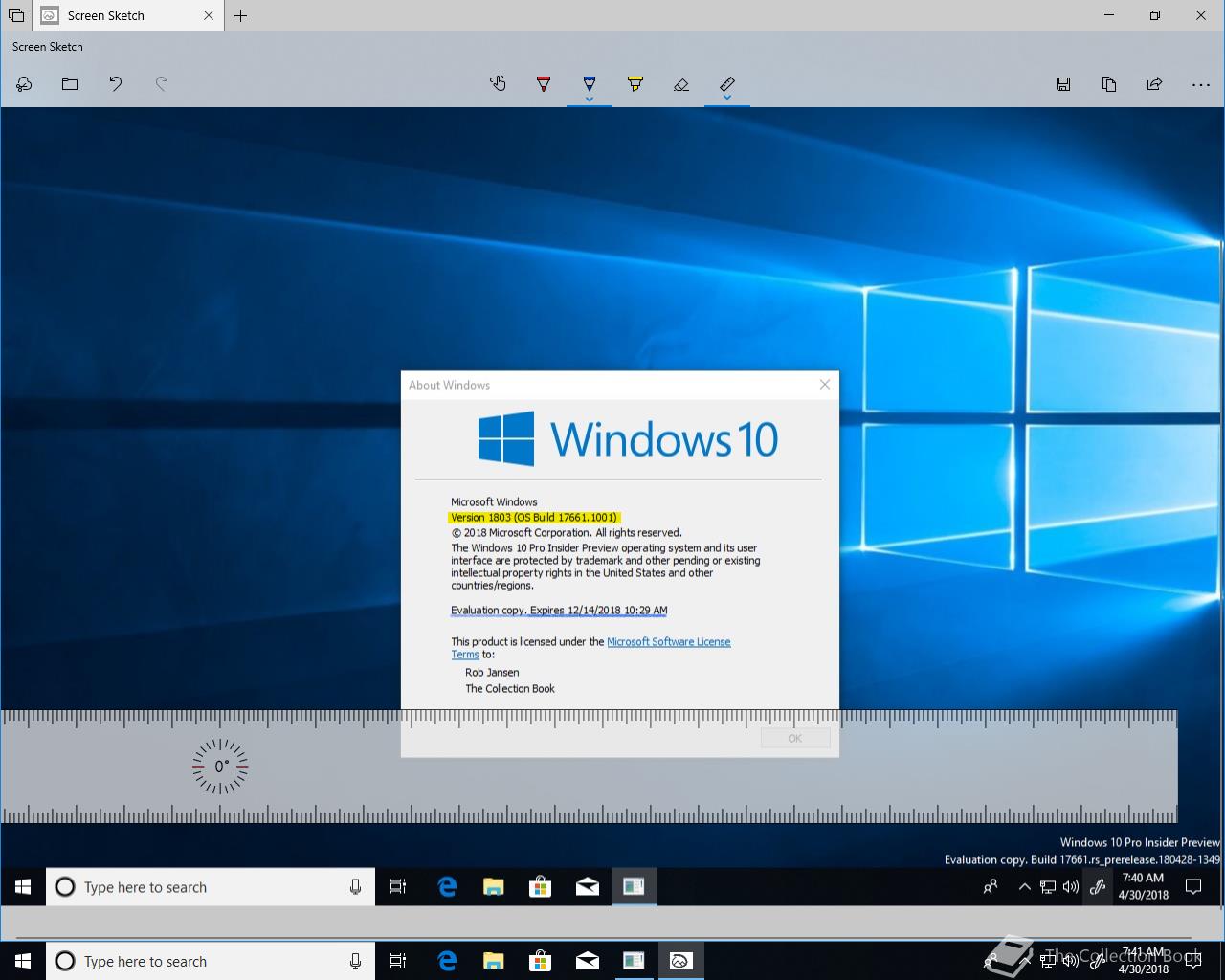Click the Windows 10 logo in dialog
The image size is (1225, 980).
tap(628, 439)
